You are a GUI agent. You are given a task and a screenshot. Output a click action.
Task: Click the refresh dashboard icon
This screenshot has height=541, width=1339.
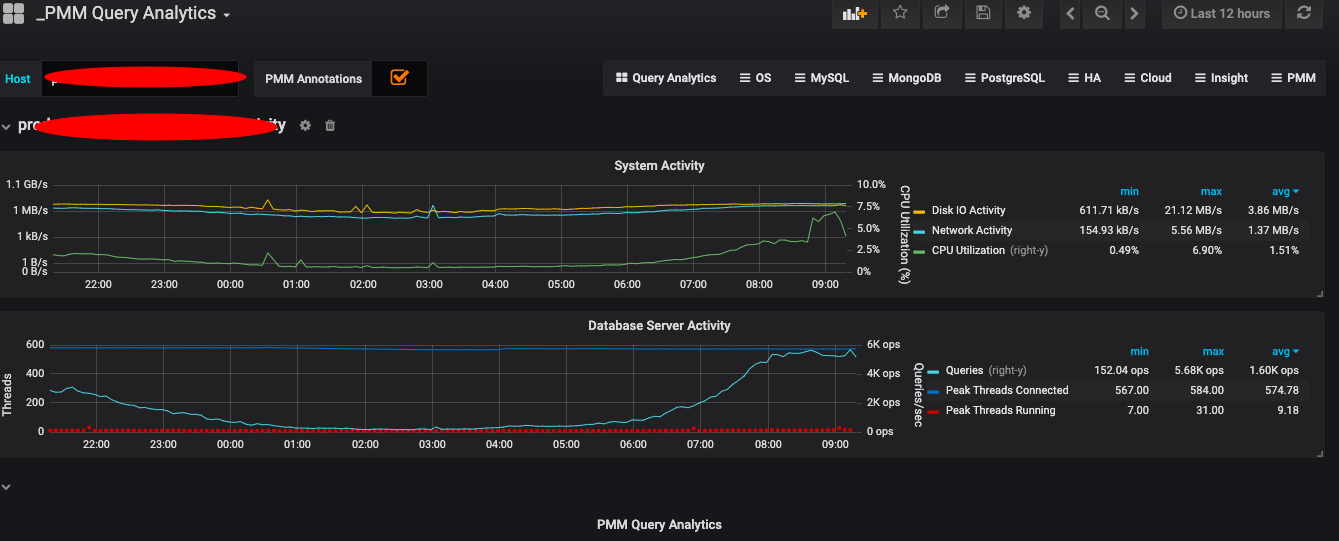click(1303, 13)
